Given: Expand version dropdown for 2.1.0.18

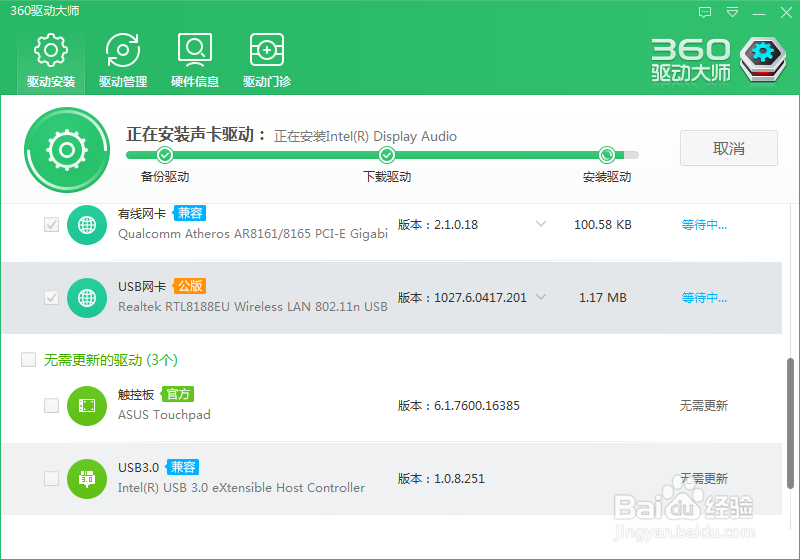Looking at the screenshot, I should [541, 224].
